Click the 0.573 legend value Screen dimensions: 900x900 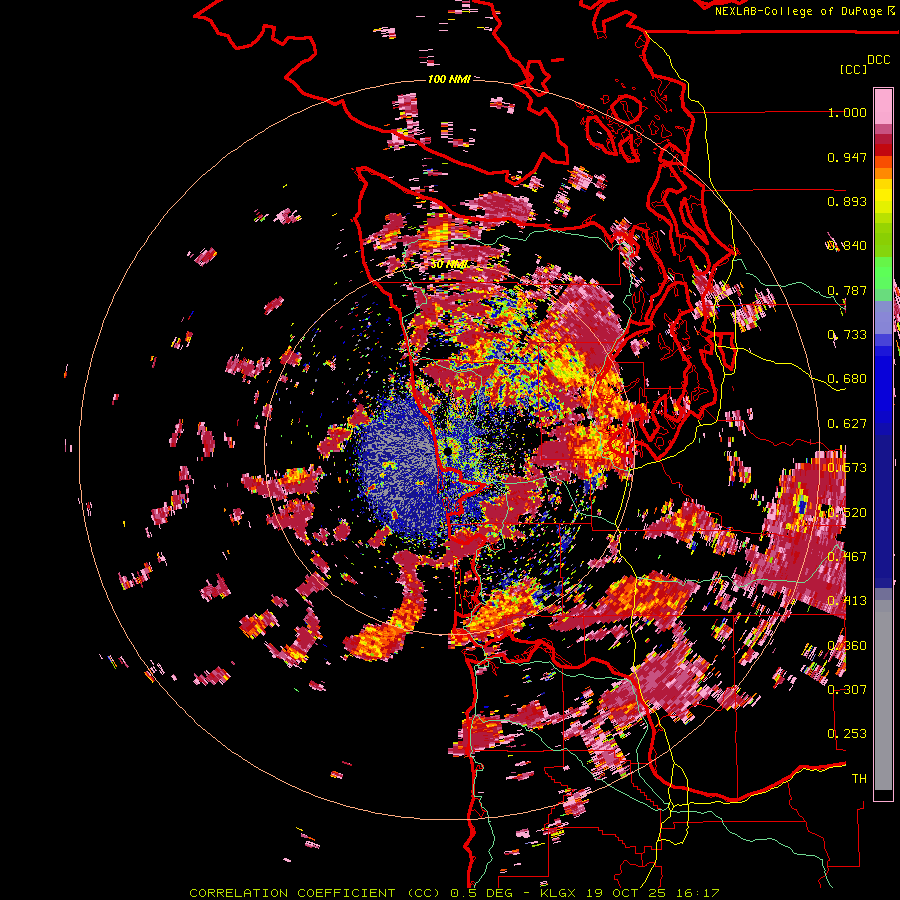pos(847,468)
